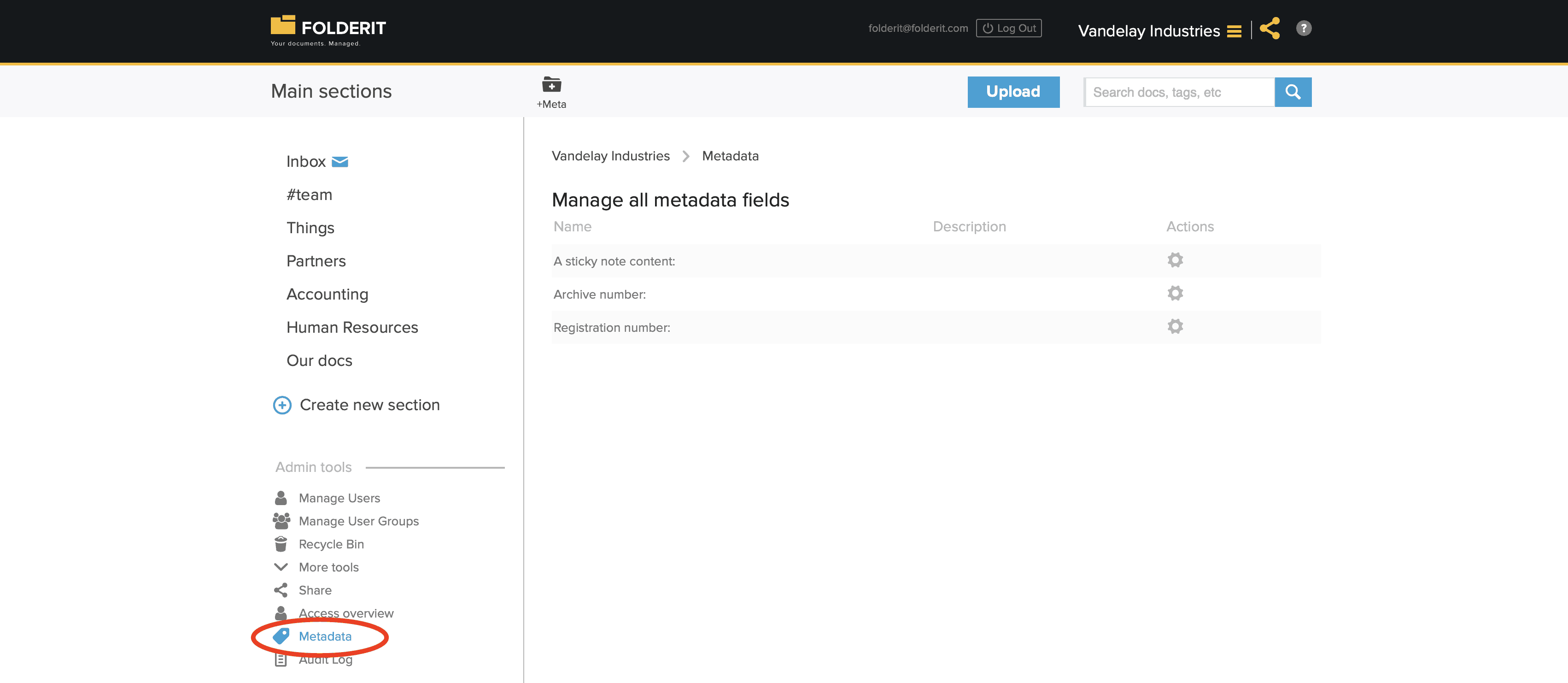Click the Inbox envelope icon
This screenshot has height=683, width=1568.
(x=339, y=161)
